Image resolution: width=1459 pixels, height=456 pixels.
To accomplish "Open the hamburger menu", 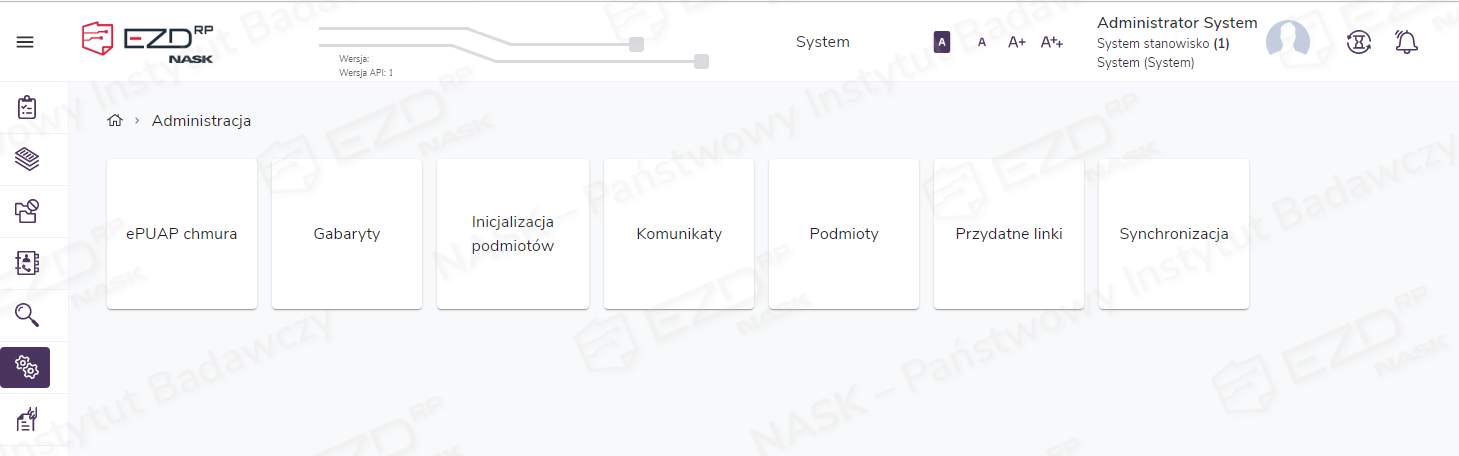I will (x=25, y=42).
